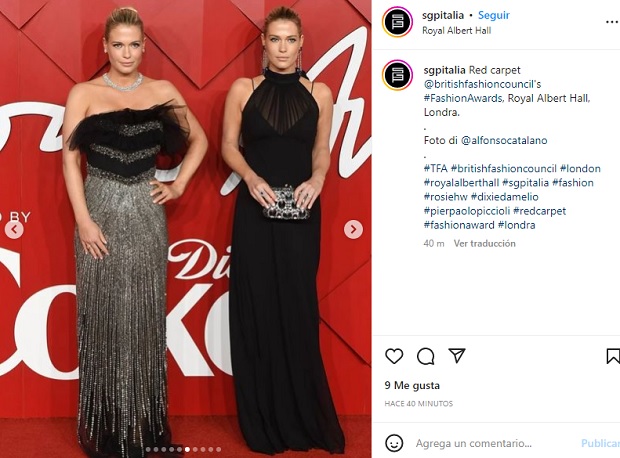Screen dimensions: 620x458
Task: Select last carousel indicator dot
Action: point(218,449)
